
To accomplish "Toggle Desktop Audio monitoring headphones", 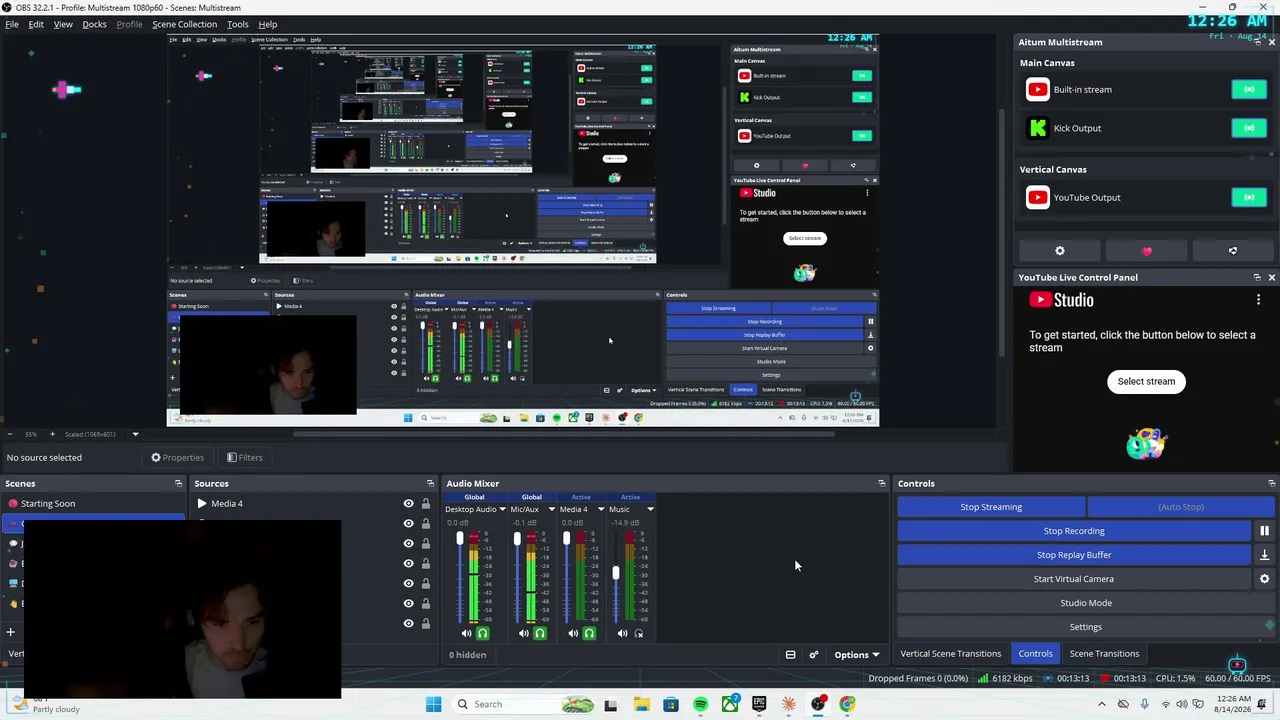I will 482,633.
